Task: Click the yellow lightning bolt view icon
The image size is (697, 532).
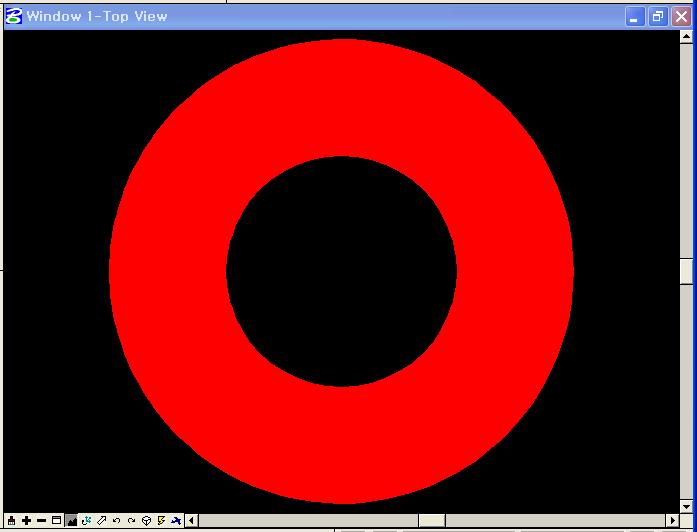Action: pos(161,521)
